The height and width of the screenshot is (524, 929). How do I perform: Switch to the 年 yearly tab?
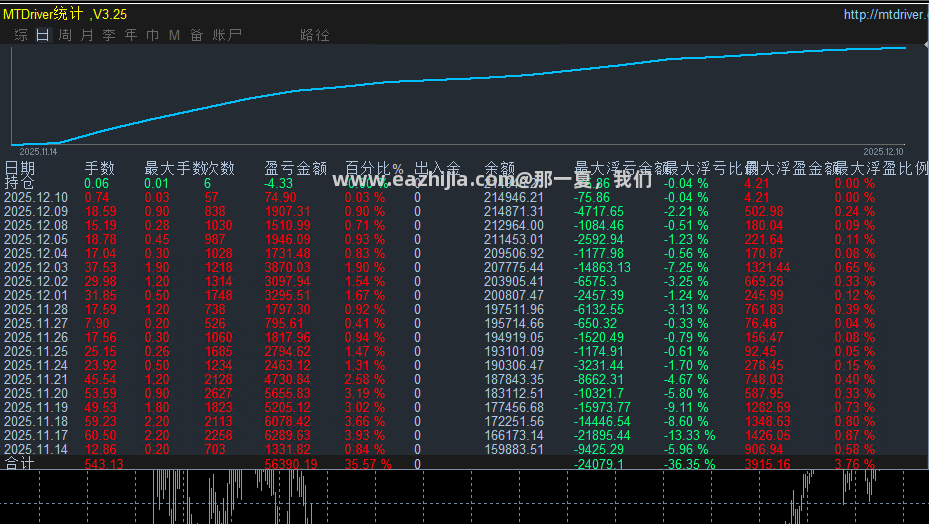[131, 35]
